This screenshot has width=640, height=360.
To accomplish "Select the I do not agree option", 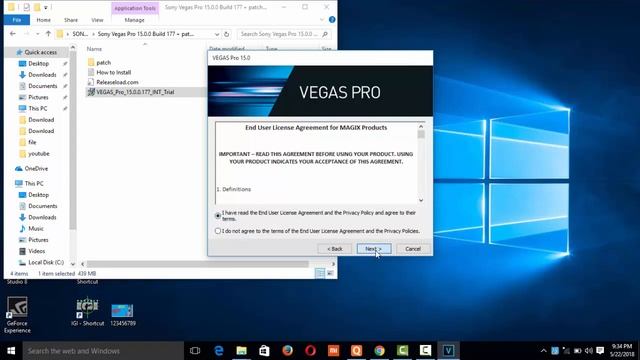I will click(x=218, y=231).
